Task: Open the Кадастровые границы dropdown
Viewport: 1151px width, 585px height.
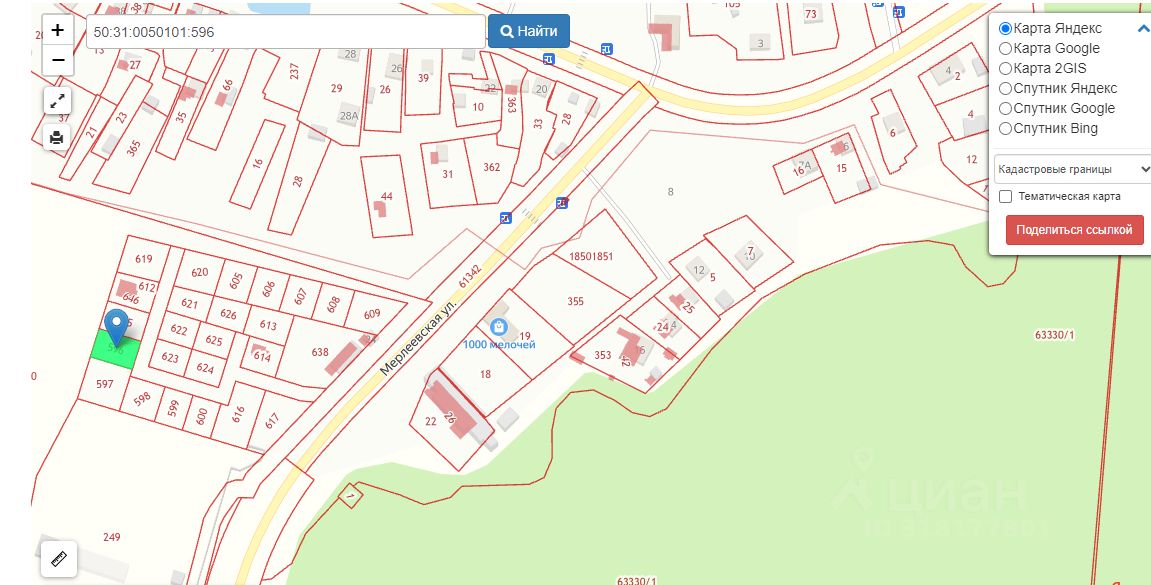Action: click(1072, 169)
